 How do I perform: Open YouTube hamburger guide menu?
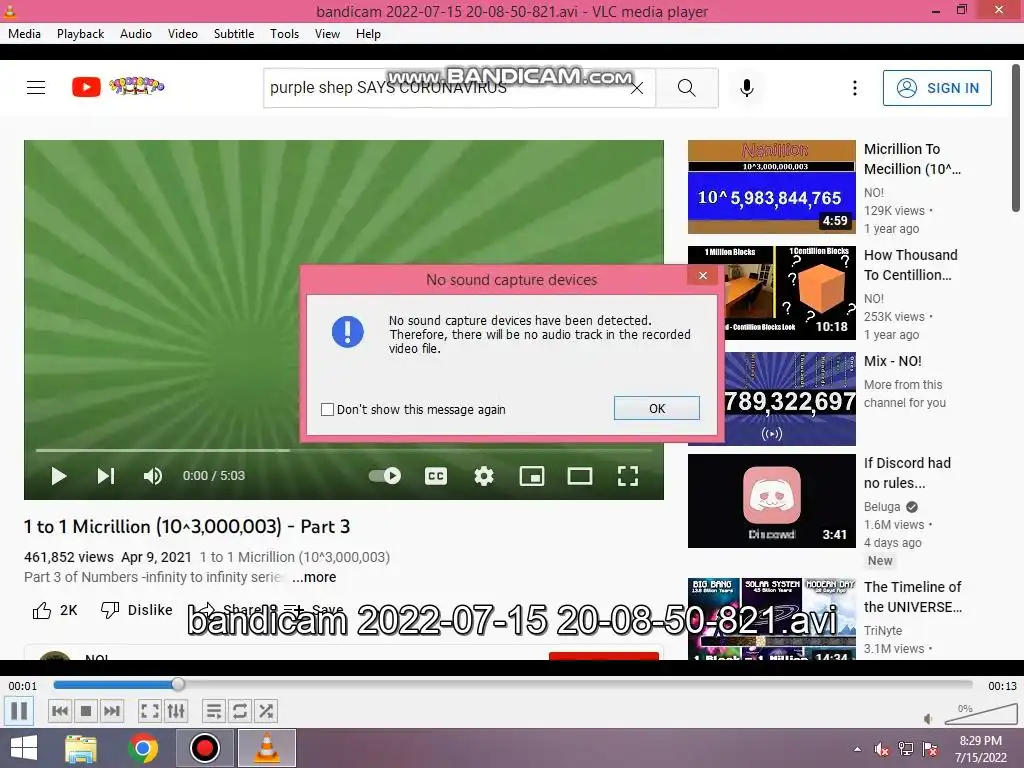(x=36, y=88)
